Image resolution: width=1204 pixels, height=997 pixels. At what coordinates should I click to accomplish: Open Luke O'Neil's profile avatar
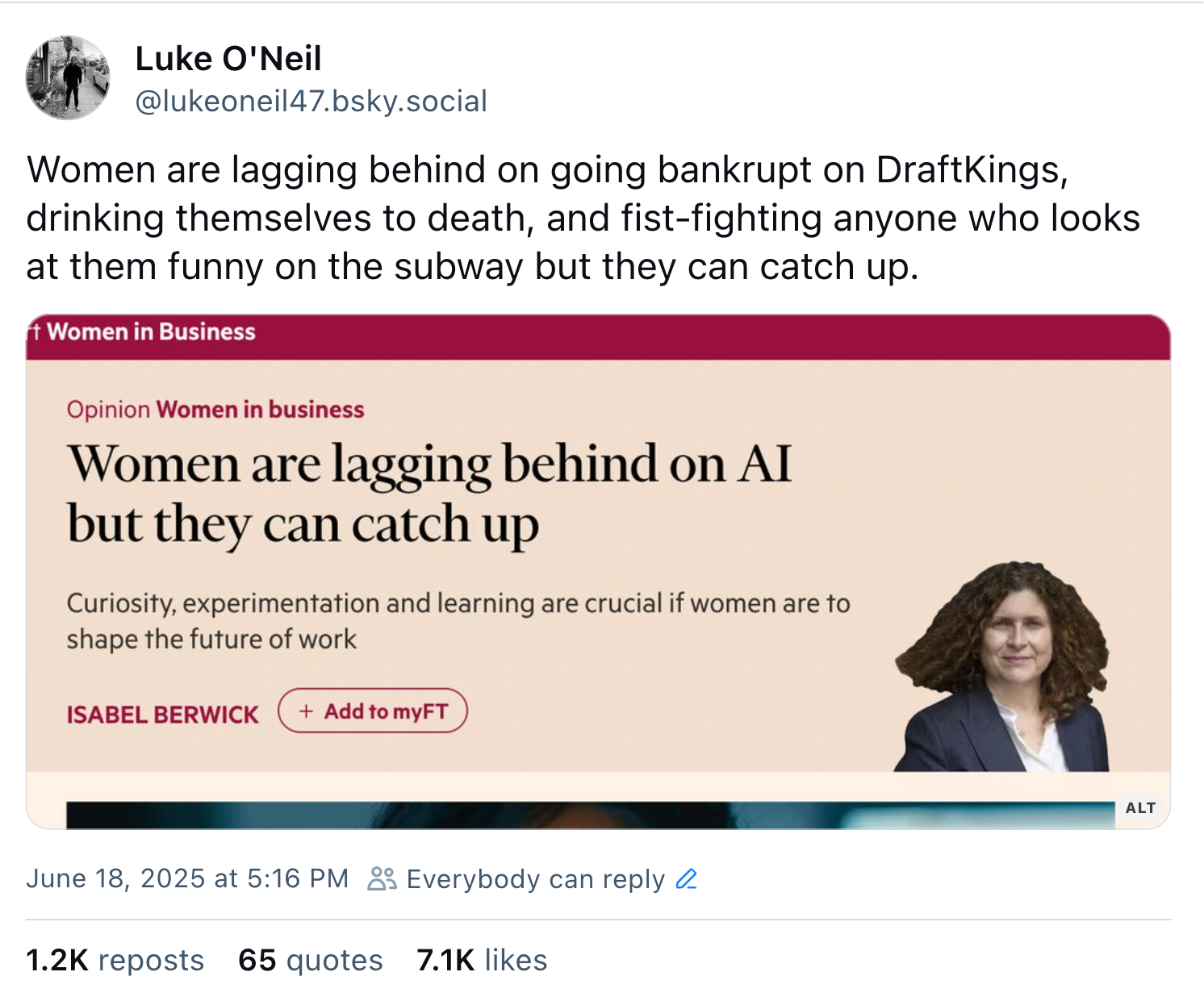68,77
